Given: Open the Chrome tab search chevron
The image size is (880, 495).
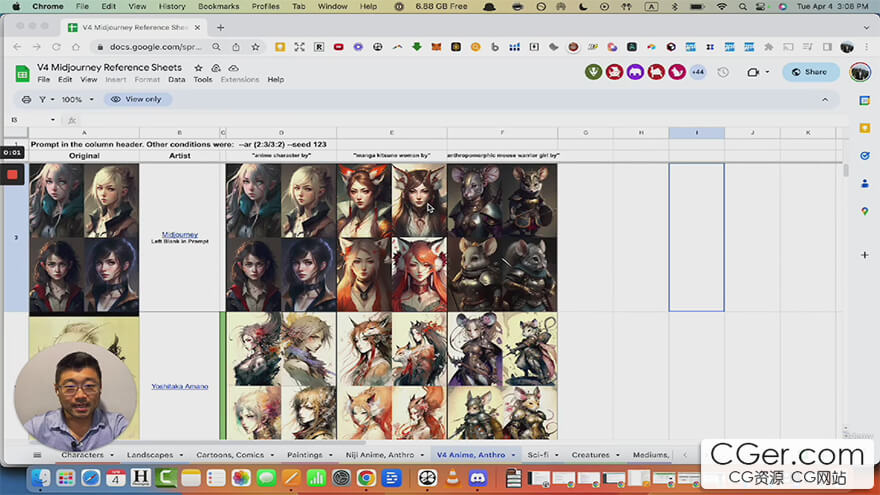Looking at the screenshot, I should click(866, 28).
